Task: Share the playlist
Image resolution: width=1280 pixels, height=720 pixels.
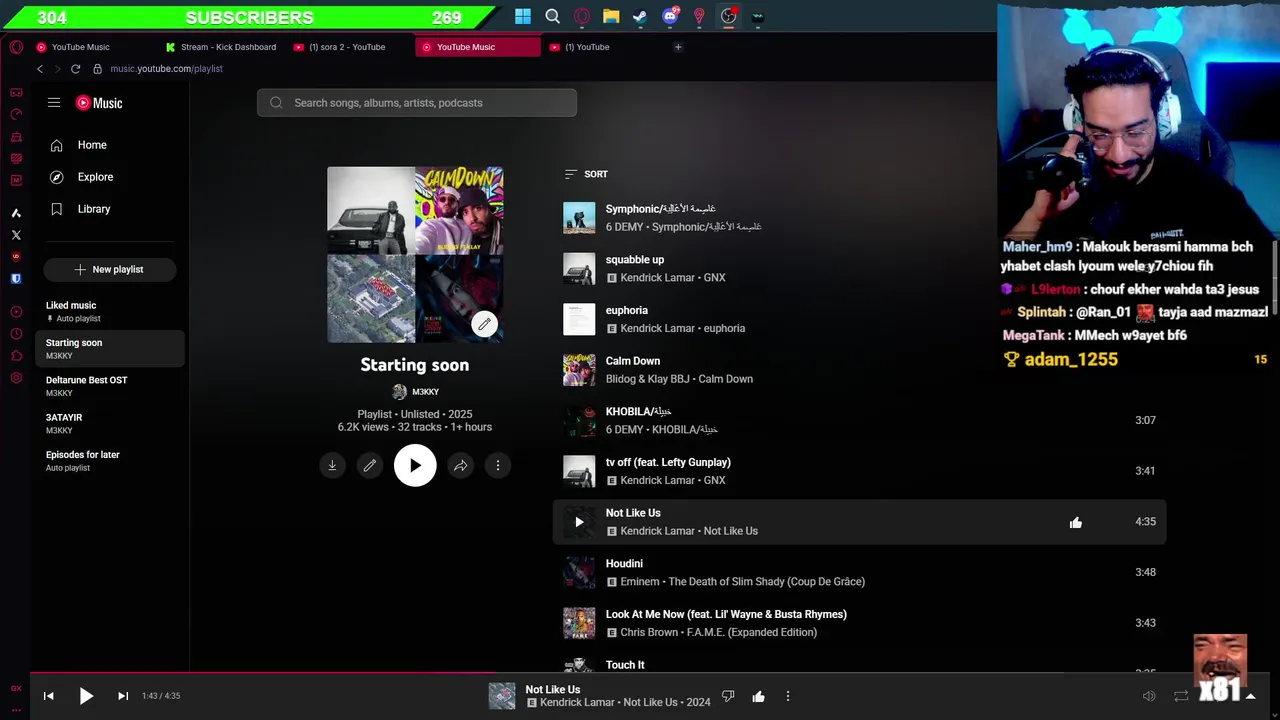Action: [460, 465]
